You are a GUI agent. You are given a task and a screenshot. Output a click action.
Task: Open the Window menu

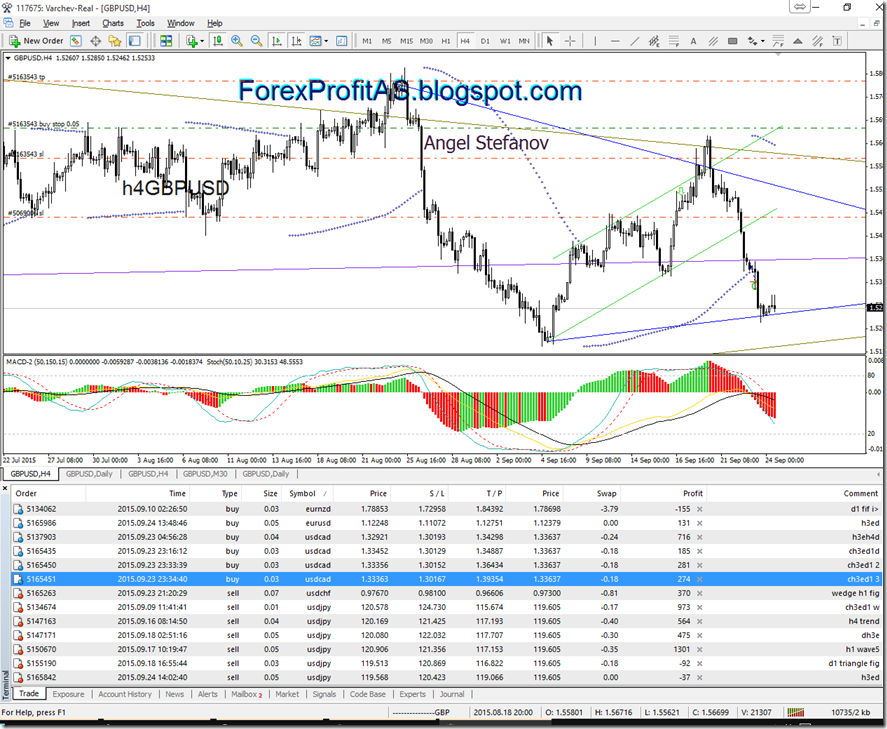[180, 23]
